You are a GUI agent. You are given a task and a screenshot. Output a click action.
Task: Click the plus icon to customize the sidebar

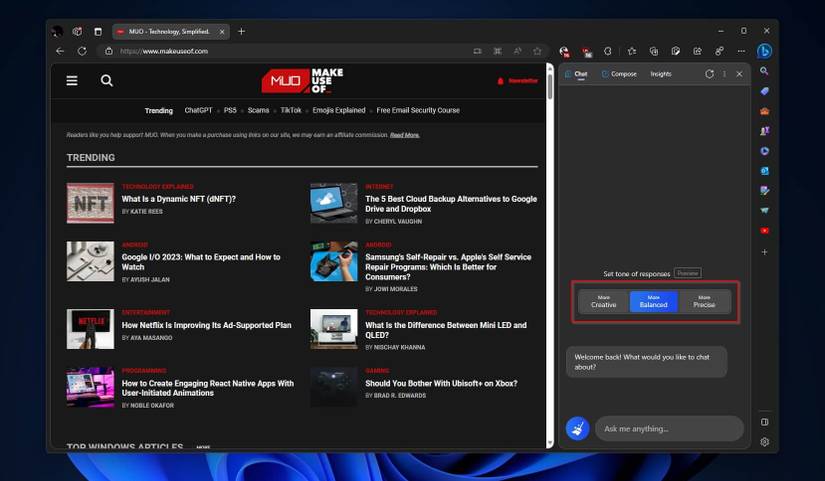tap(765, 252)
